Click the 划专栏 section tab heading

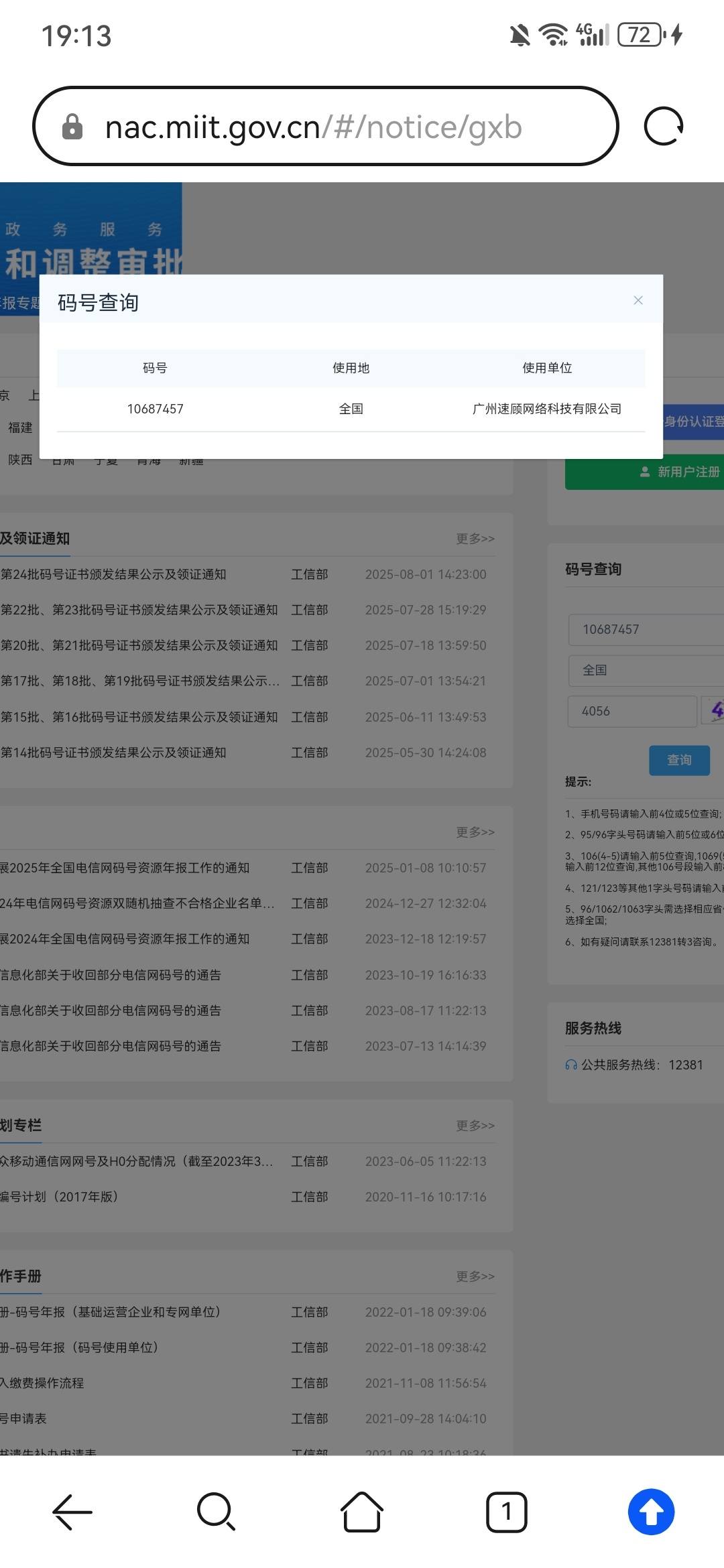click(x=21, y=1125)
